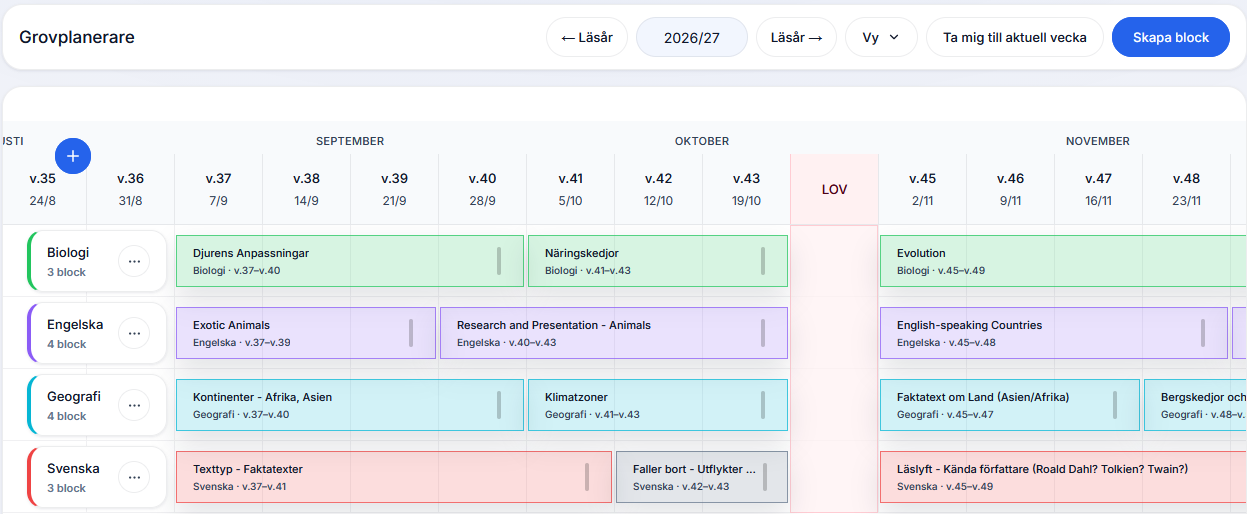The height and width of the screenshot is (514, 1247).
Task: Click the v.38 week header
Action: click(x=306, y=189)
